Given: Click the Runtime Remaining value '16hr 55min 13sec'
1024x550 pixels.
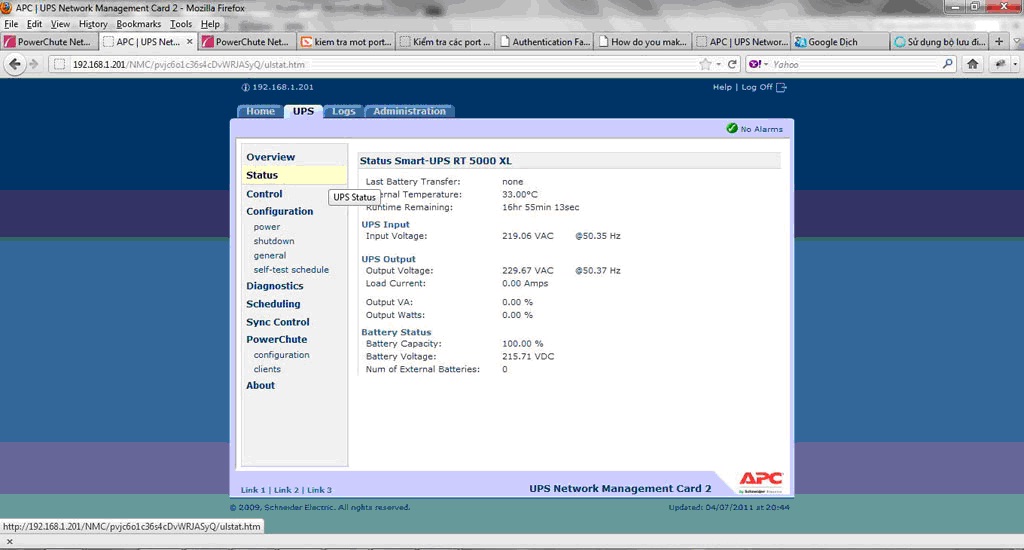Looking at the screenshot, I should click(540, 207).
